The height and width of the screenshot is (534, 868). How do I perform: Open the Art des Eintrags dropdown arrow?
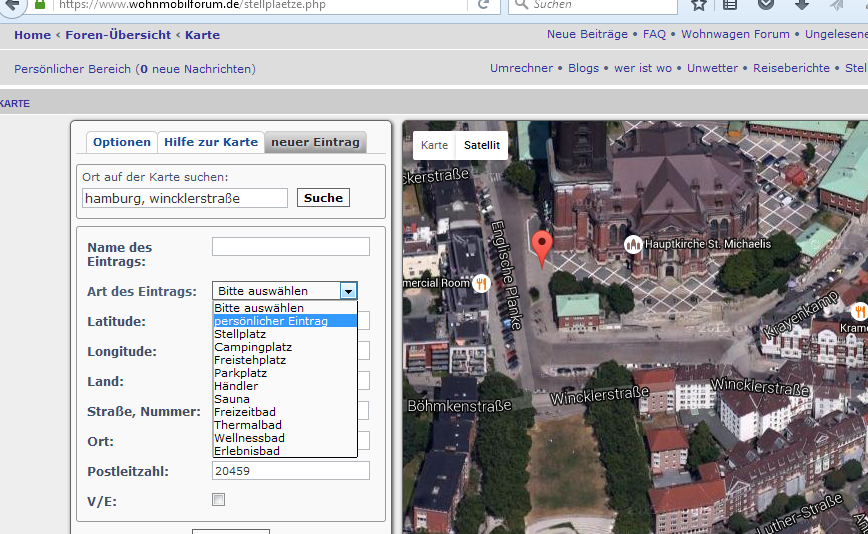(x=348, y=291)
